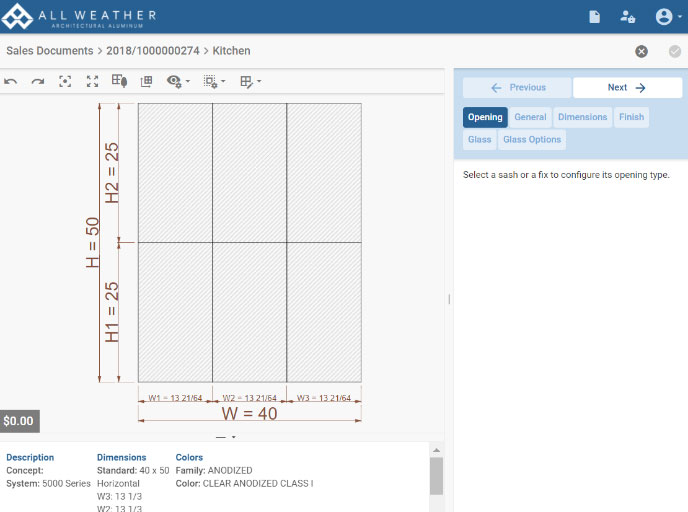
Task: Cancel editing with the gray X icon
Action: [x=641, y=51]
